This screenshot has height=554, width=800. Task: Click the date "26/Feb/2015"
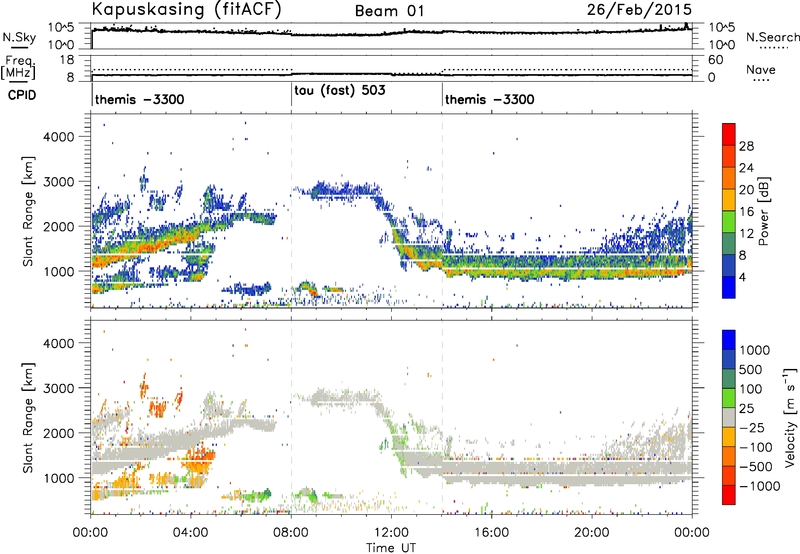click(639, 10)
